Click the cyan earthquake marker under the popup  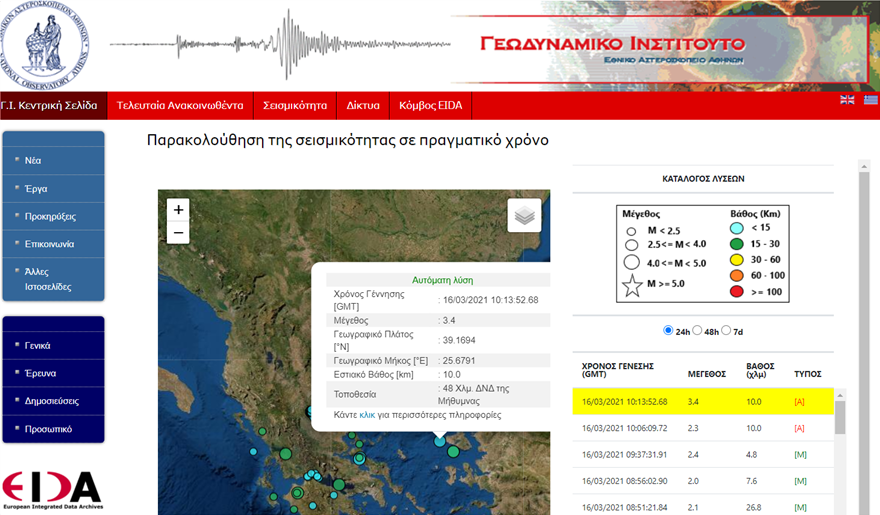[439, 440]
